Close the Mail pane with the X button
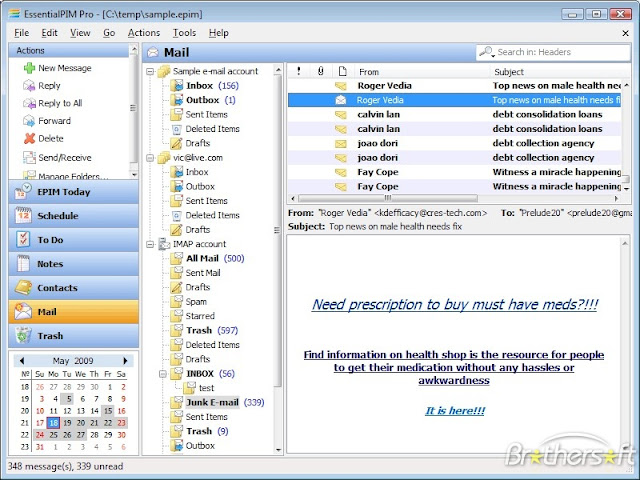 point(625,33)
